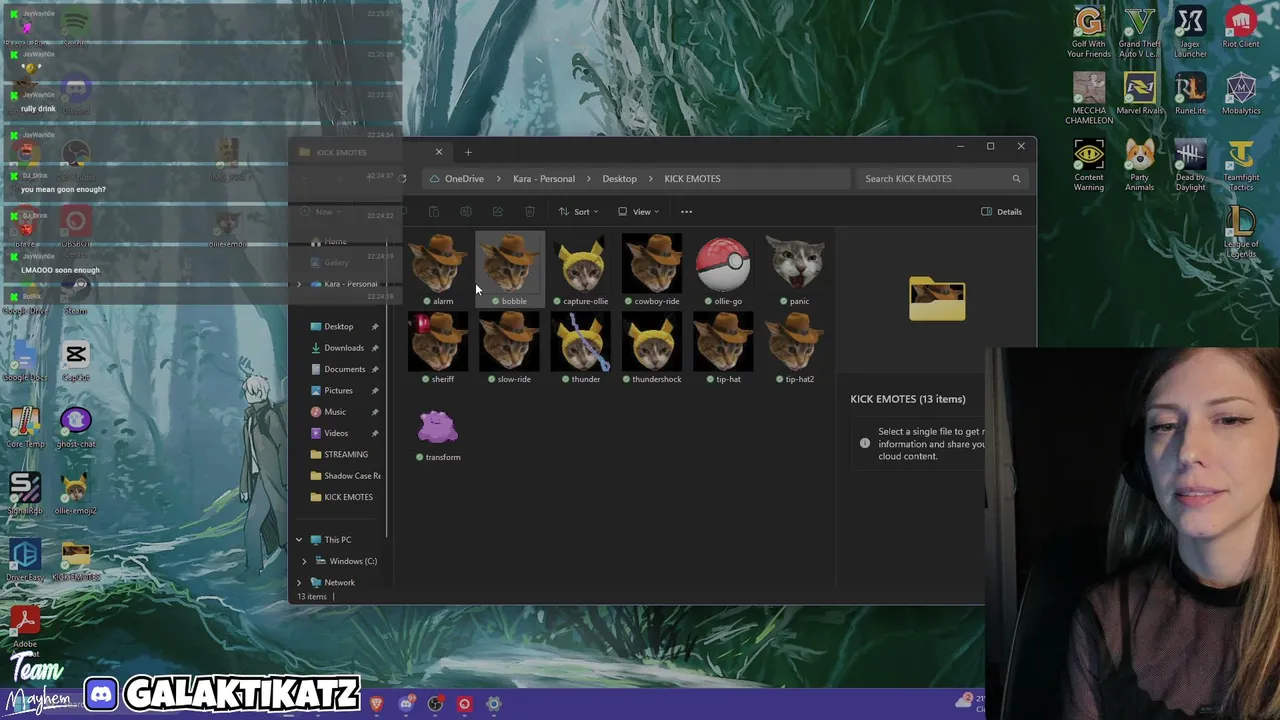Click the search magnifier icon
Viewport: 1280px width, 720px height.
pyautogui.click(x=1016, y=179)
